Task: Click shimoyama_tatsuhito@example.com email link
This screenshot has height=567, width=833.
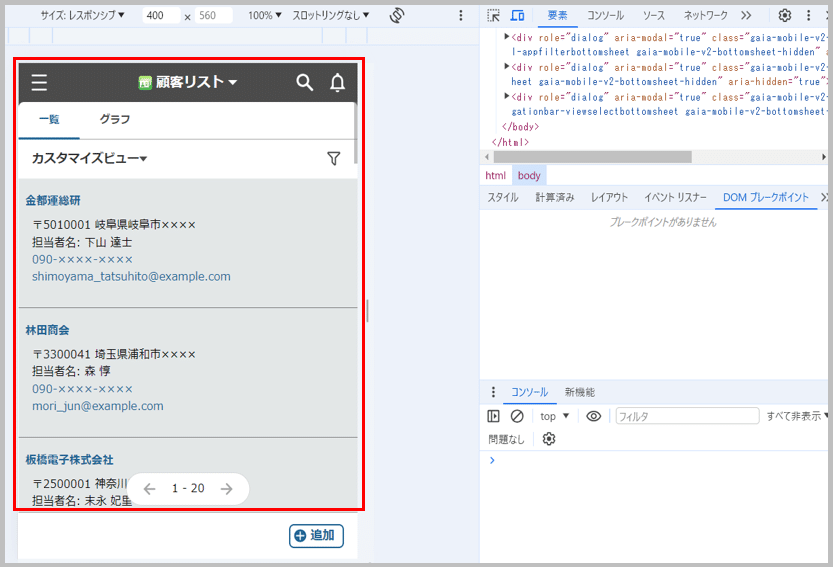Action: pos(131,276)
